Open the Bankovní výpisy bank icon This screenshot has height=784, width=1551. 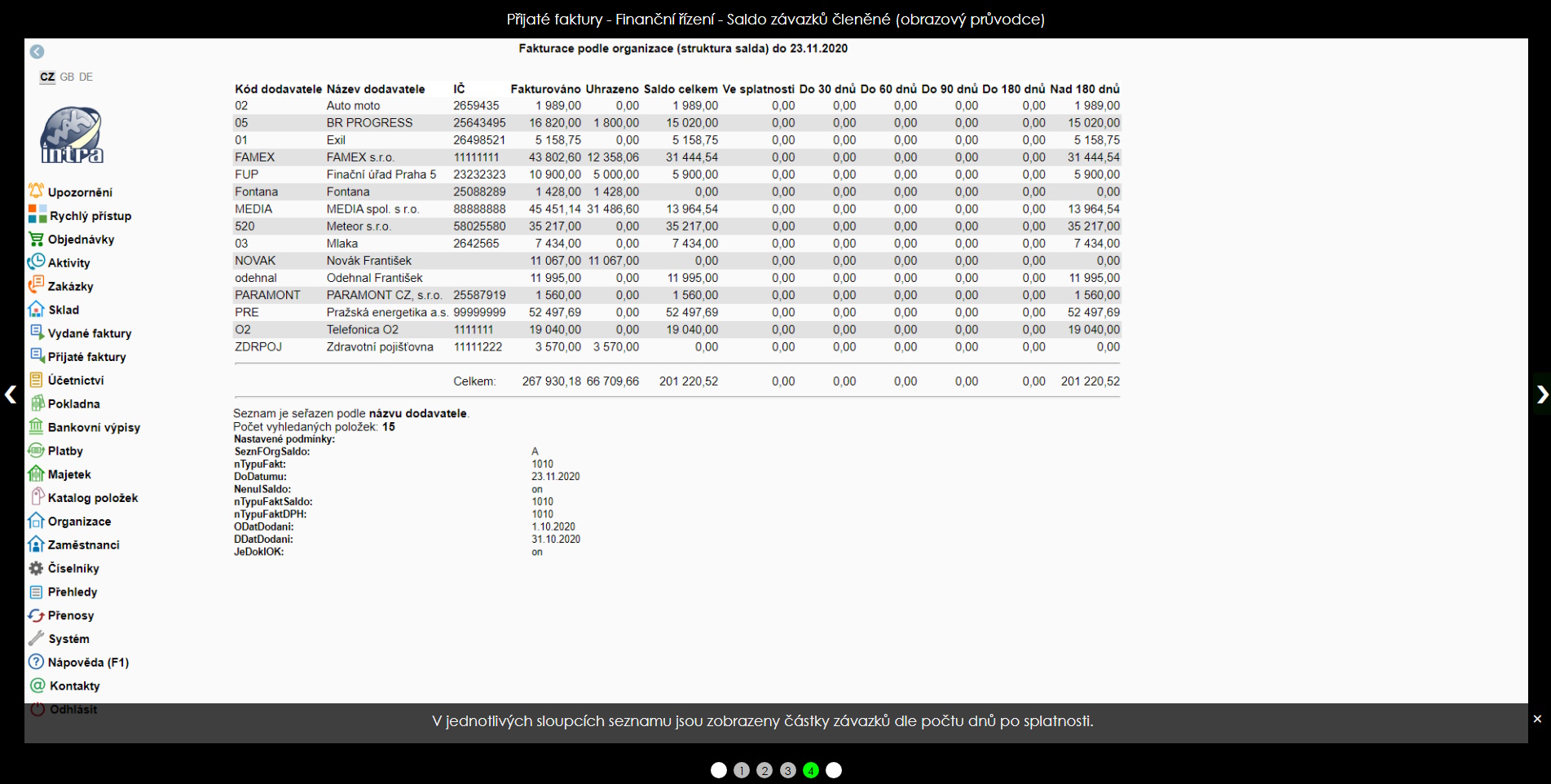[36, 427]
